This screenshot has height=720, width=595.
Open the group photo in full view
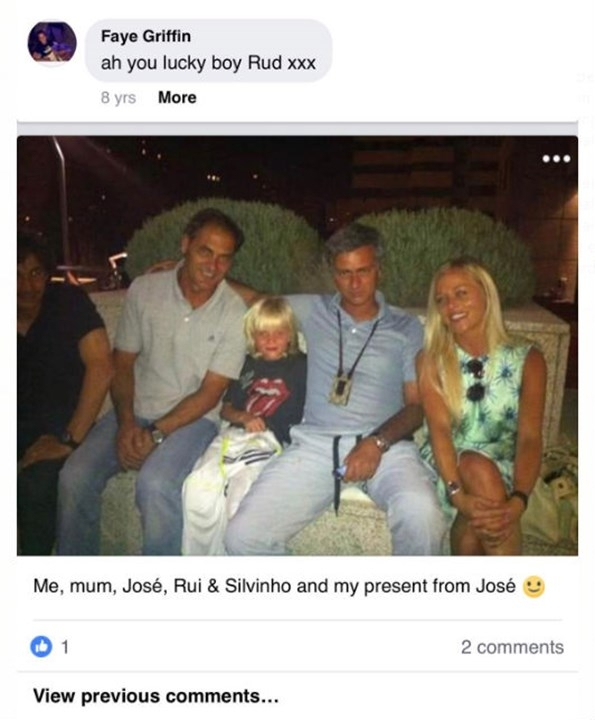point(298,345)
